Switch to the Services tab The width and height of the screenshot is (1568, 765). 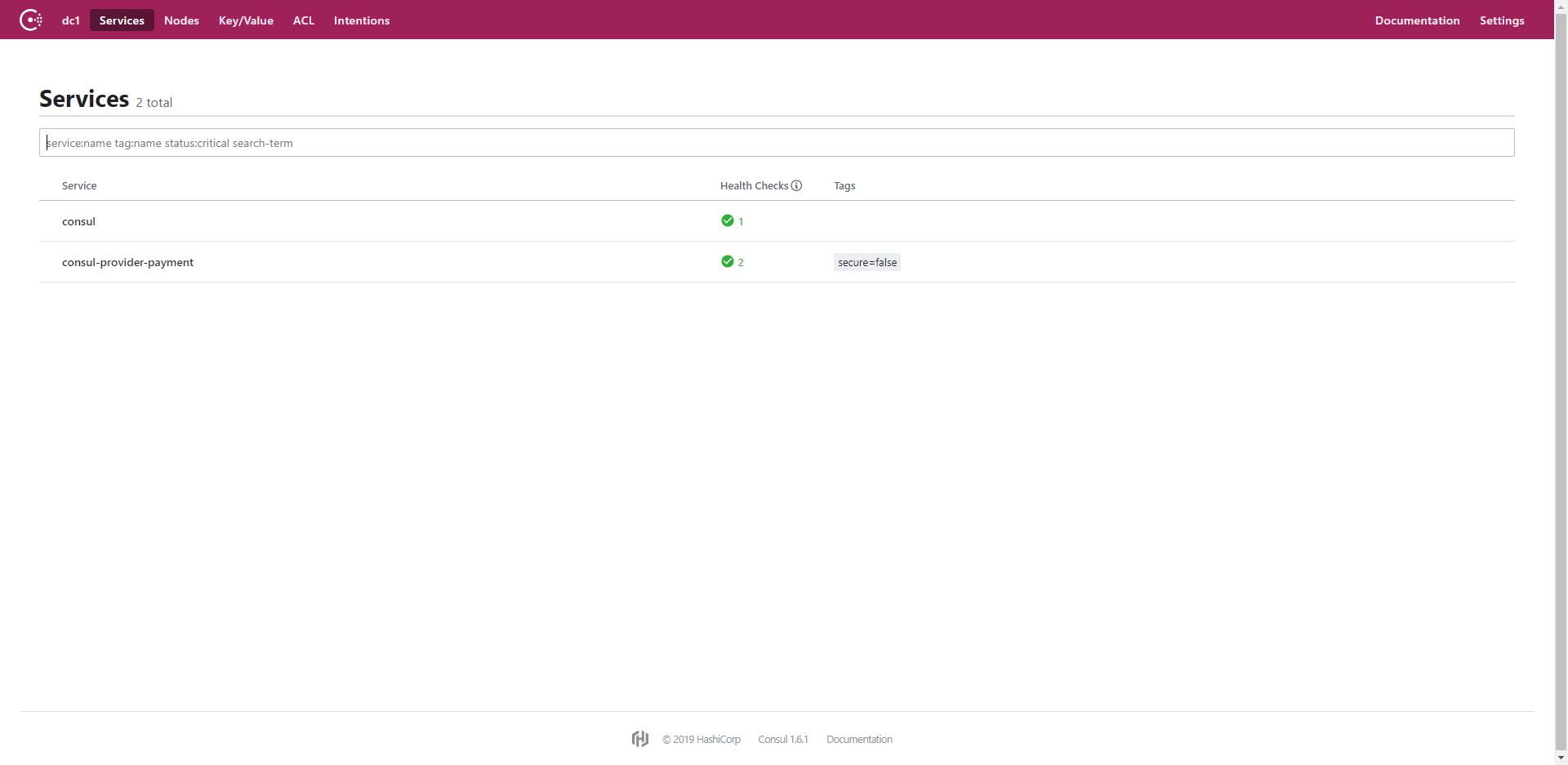[x=122, y=20]
